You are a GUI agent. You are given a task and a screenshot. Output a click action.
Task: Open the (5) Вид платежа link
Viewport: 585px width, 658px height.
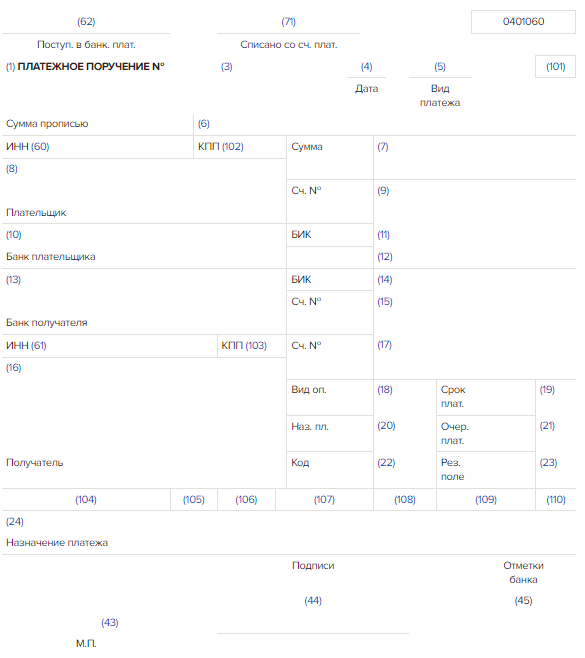pos(440,66)
